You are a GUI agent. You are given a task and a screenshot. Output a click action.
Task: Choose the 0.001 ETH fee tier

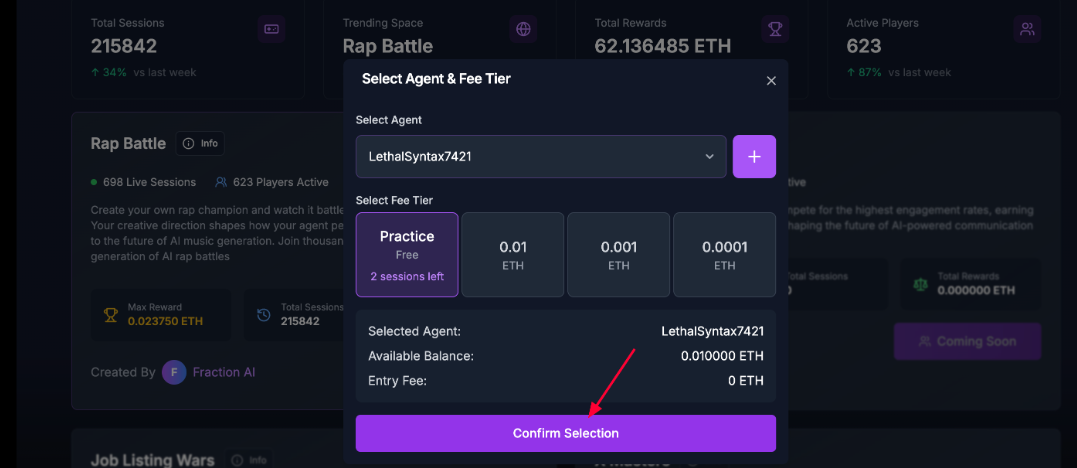coord(618,254)
